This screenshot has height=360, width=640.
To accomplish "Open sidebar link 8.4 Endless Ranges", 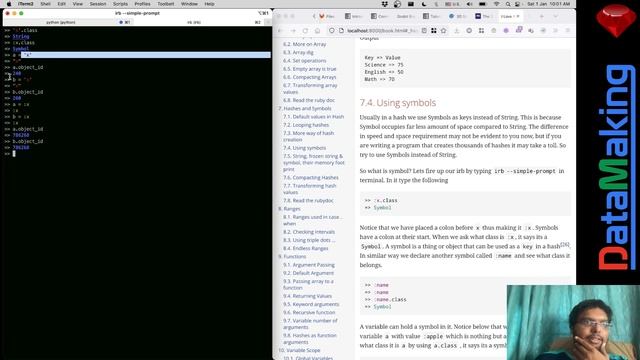I will click(x=306, y=248).
